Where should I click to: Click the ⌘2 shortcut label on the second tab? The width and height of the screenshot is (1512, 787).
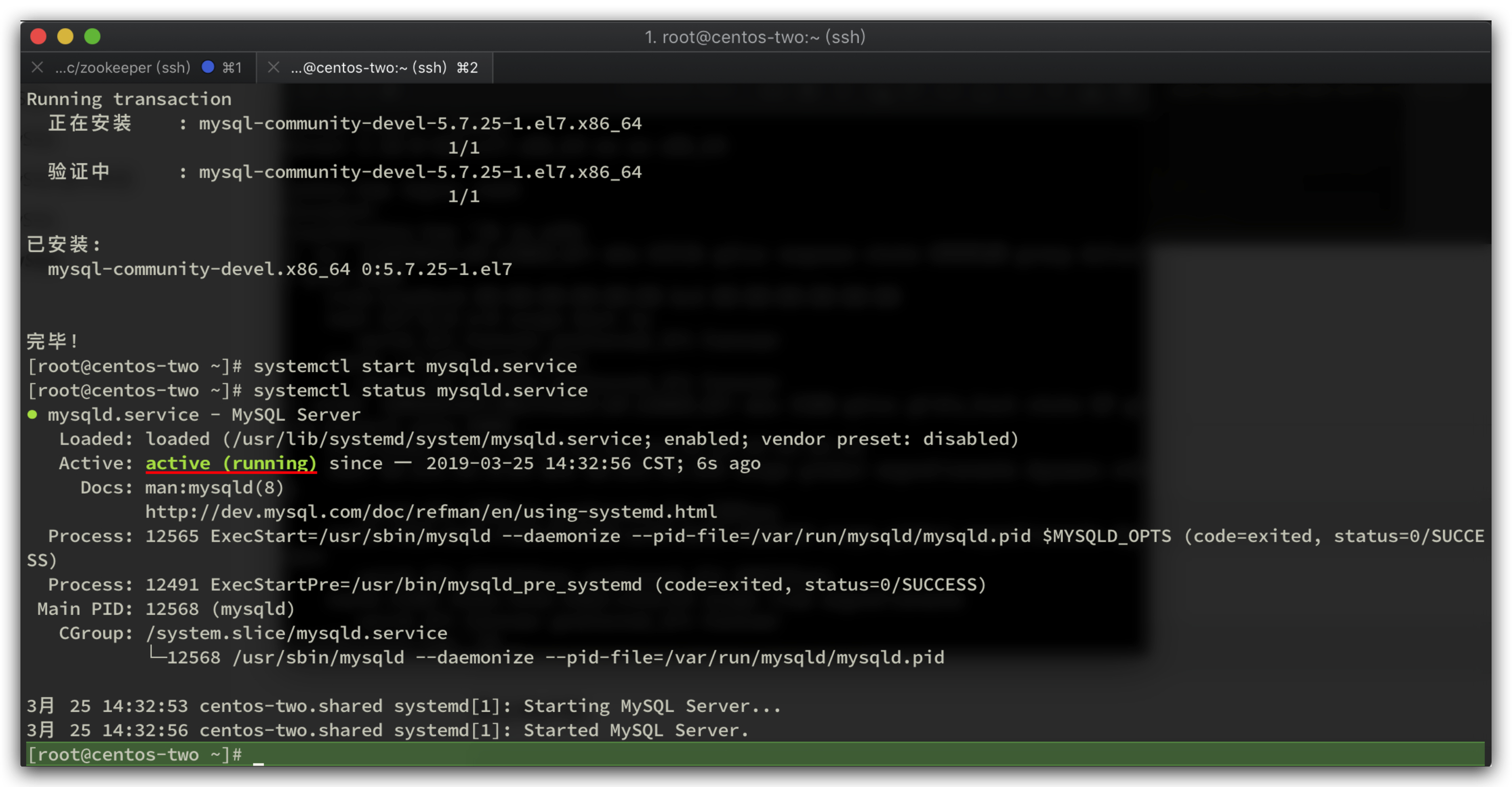pyautogui.click(x=467, y=67)
